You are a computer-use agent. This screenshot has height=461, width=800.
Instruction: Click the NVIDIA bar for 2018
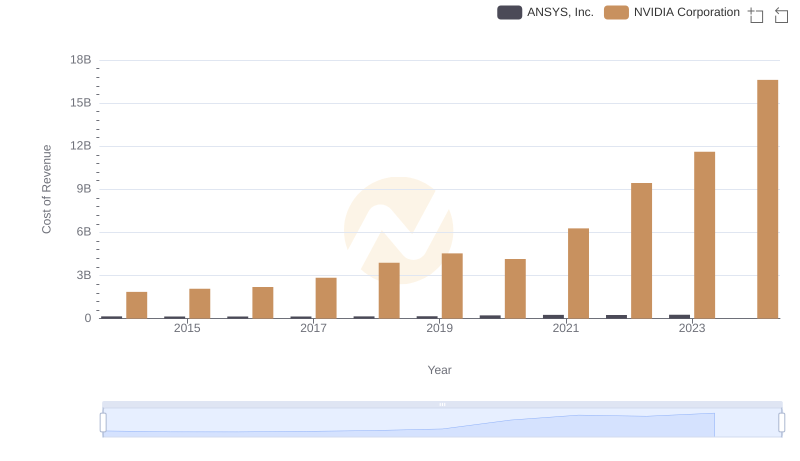pyautogui.click(x=389, y=291)
